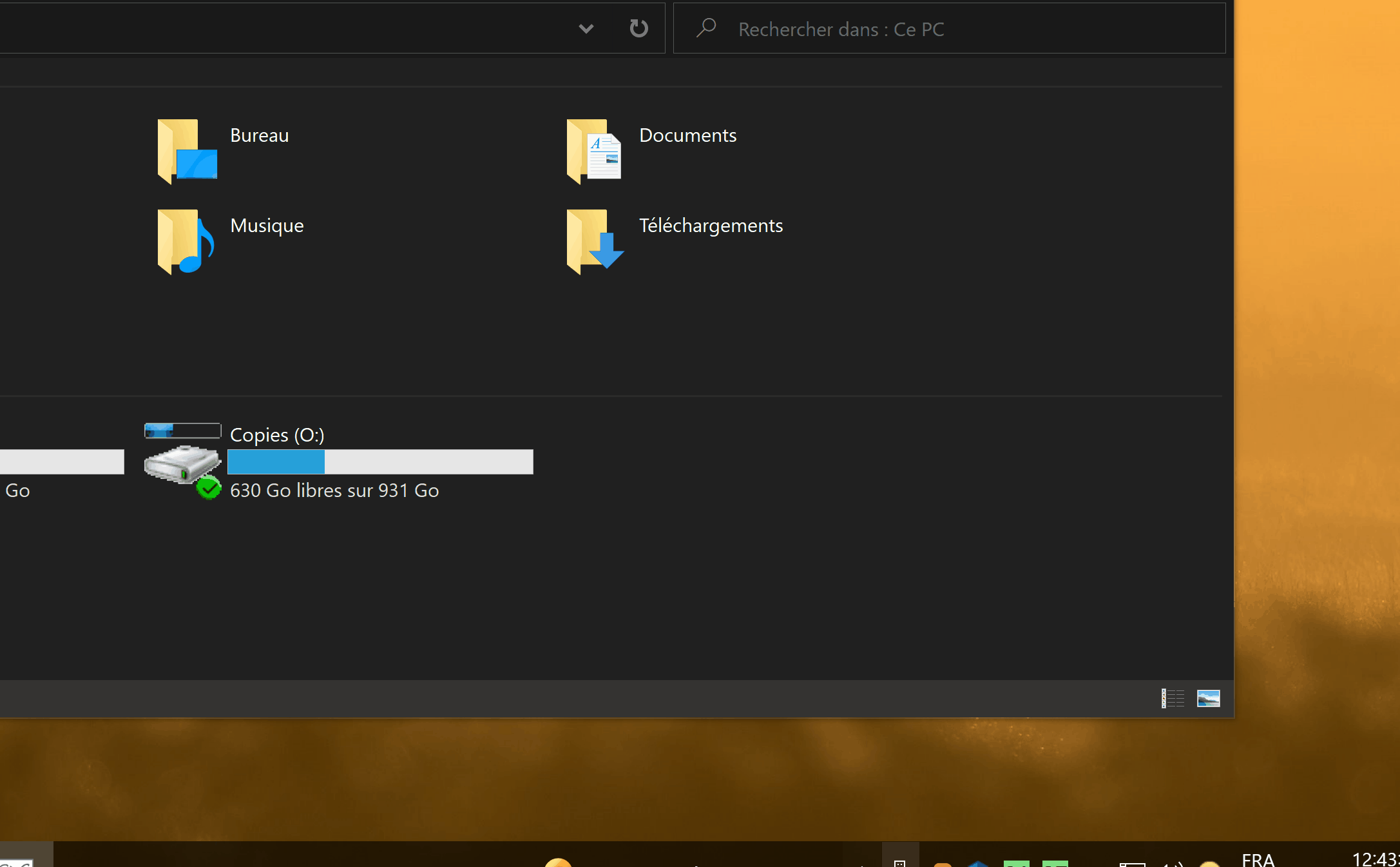Viewport: 1400px width, 867px height.
Task: Open the Bureau folder icon
Action: pyautogui.click(x=187, y=151)
